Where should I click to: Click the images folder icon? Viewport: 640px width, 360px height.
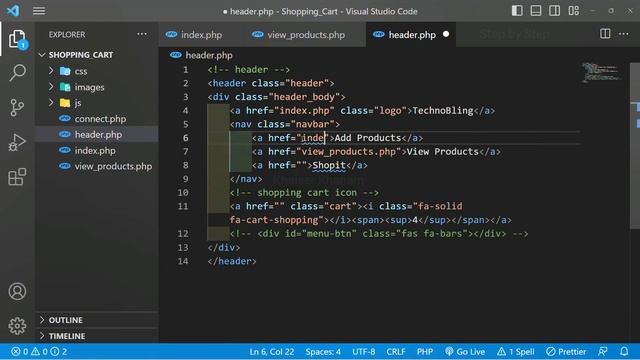[x=65, y=87]
